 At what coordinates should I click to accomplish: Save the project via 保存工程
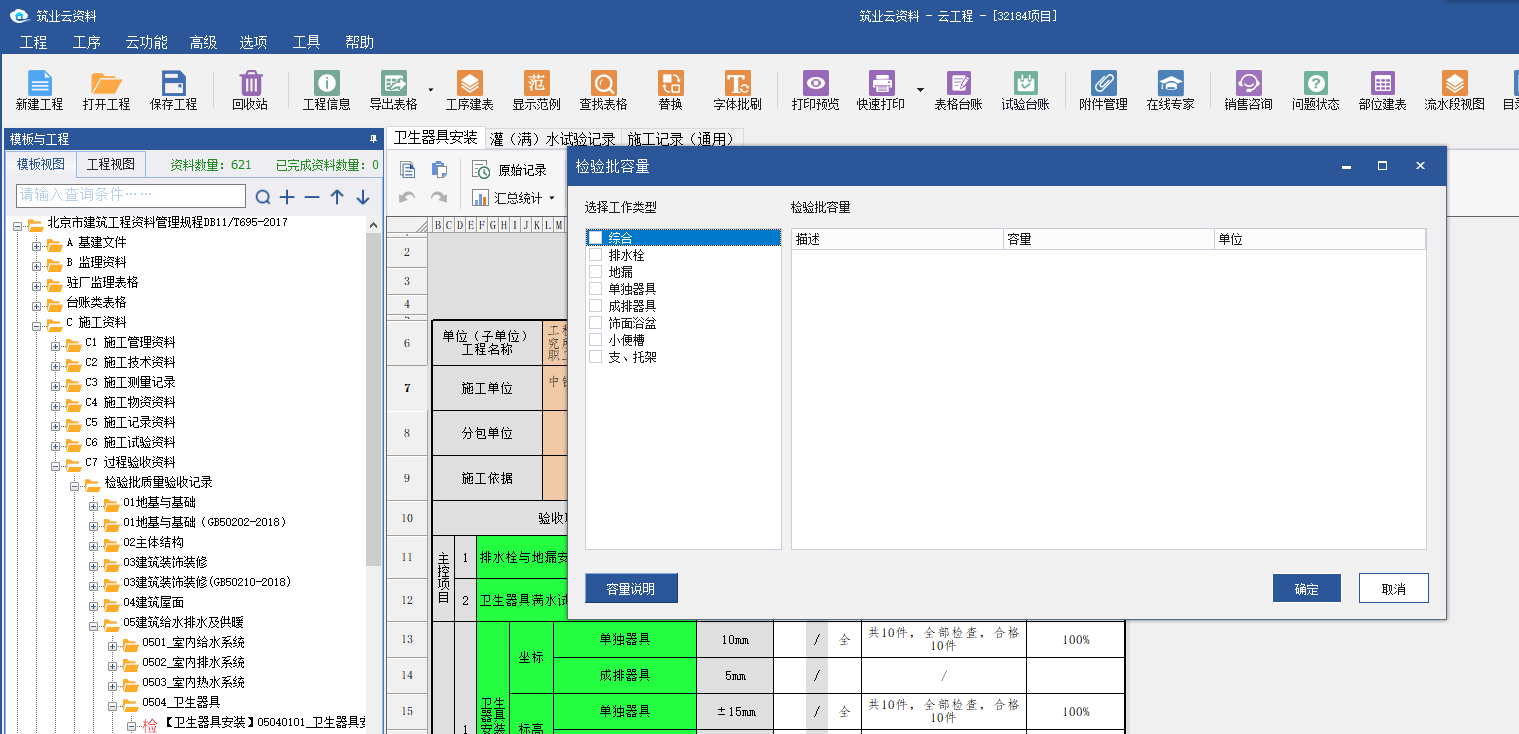pyautogui.click(x=174, y=91)
